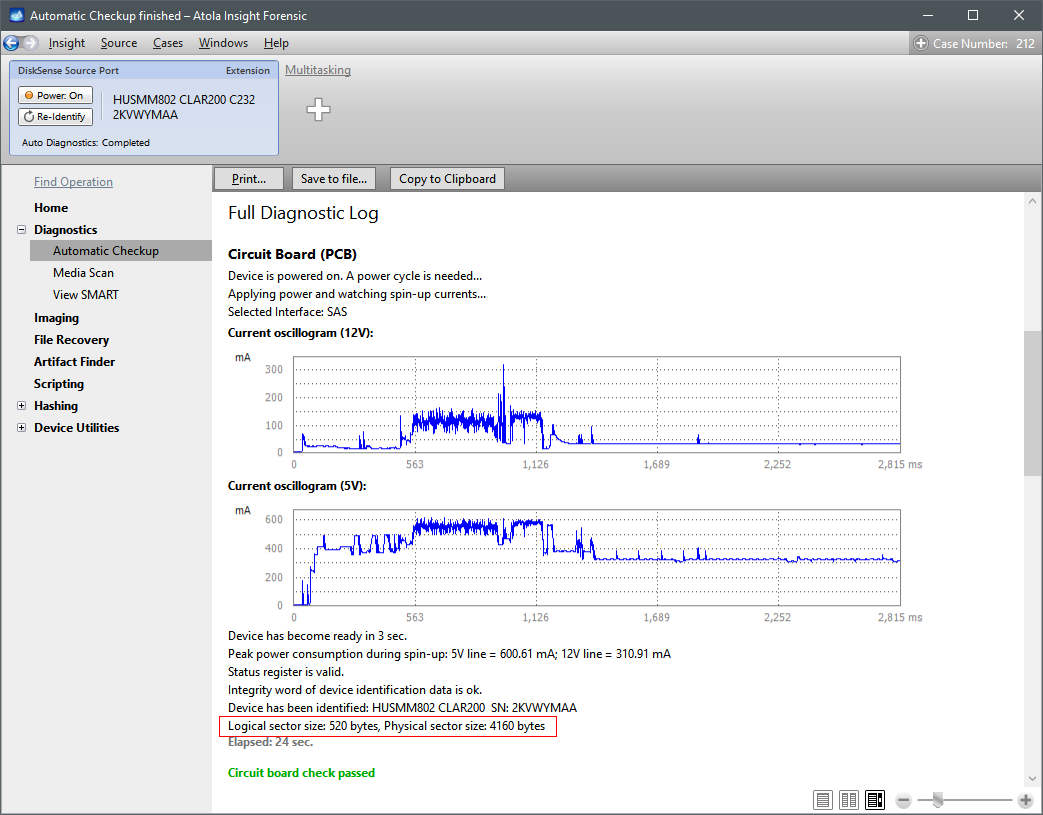Viewport: 1043px width, 815px height.
Task: Click the Device has become ready line
Action: point(317,636)
